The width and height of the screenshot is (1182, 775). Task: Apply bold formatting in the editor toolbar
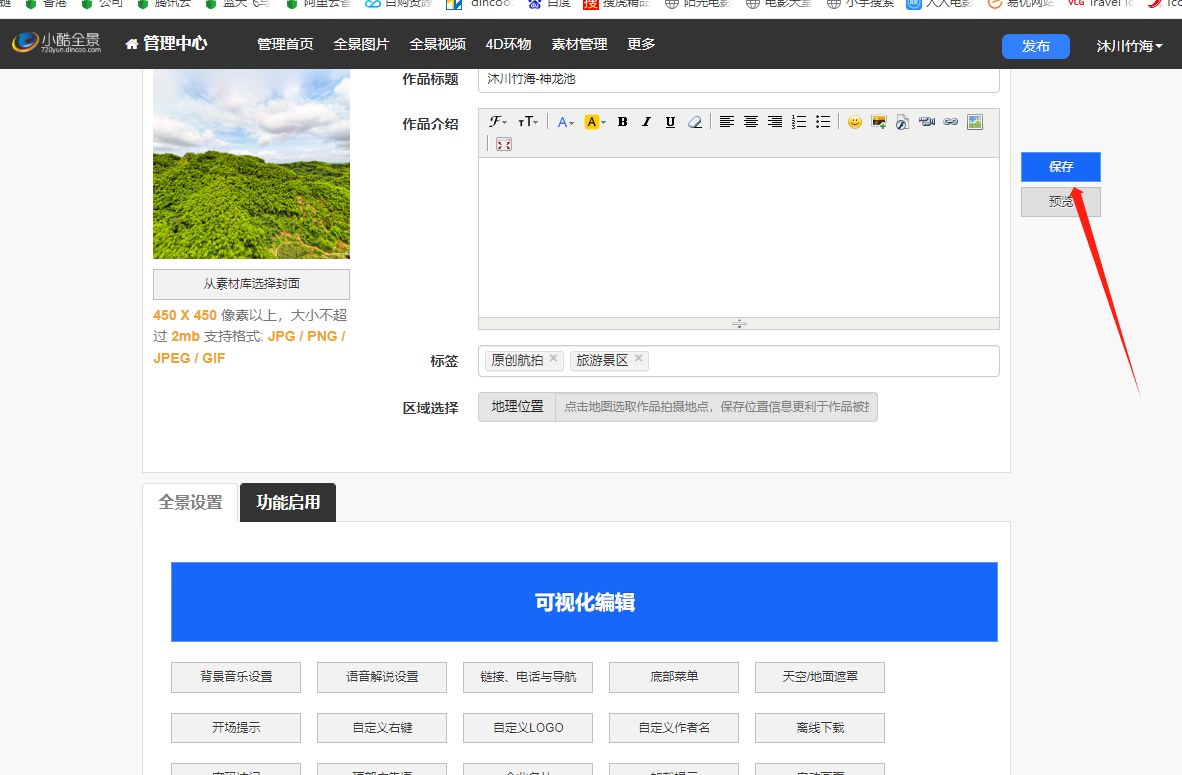point(622,122)
